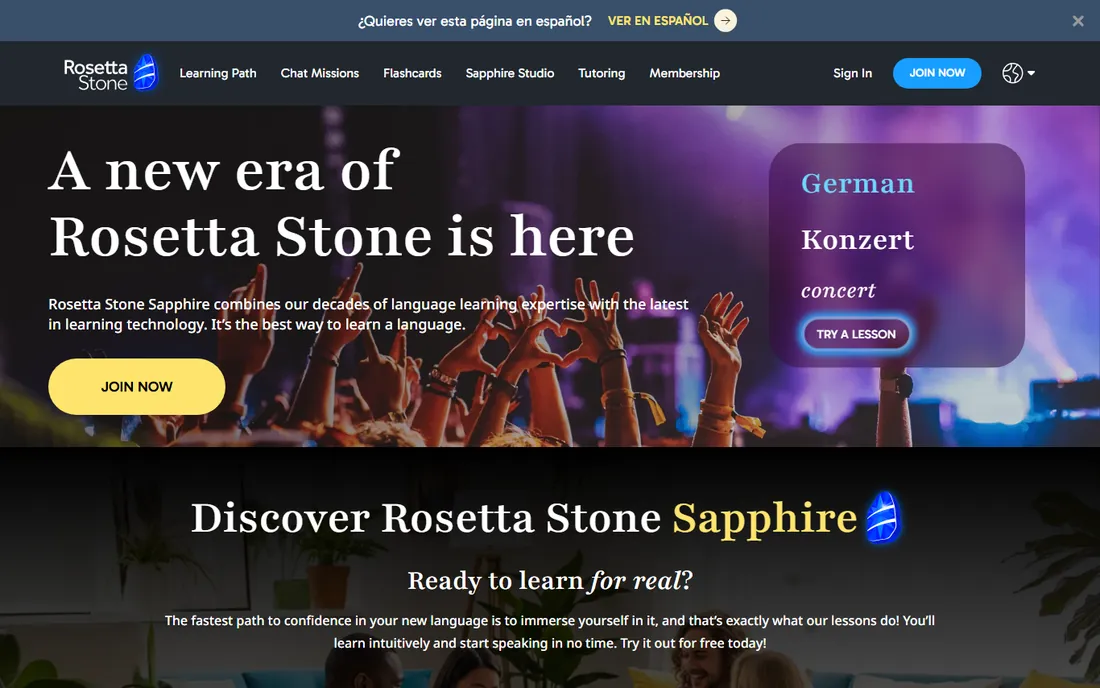Click the German language heading
The image size is (1100, 688).
[858, 184]
